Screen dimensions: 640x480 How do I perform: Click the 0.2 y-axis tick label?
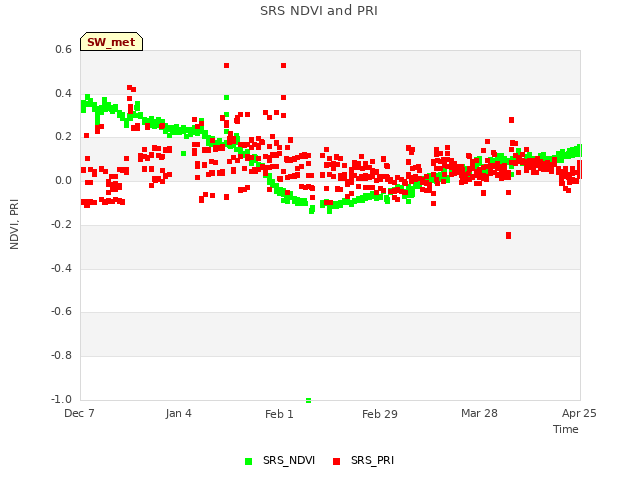pyautogui.click(x=63, y=137)
